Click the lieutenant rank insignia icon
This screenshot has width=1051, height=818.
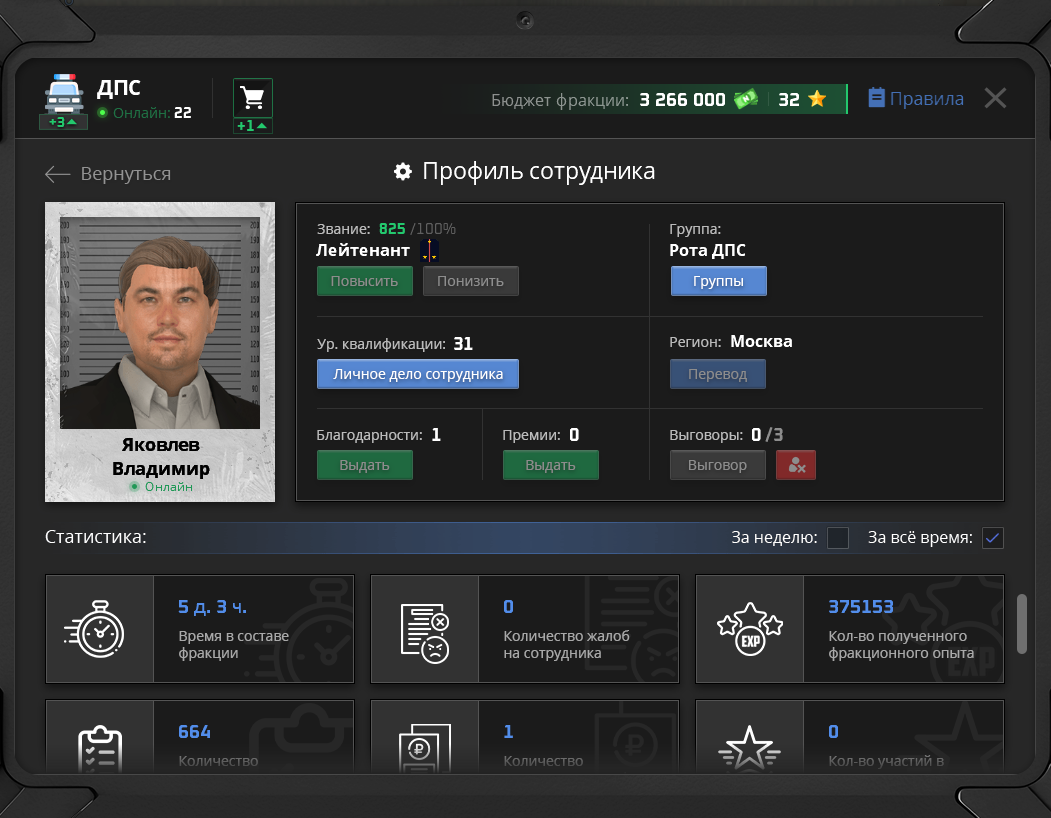tap(430, 251)
